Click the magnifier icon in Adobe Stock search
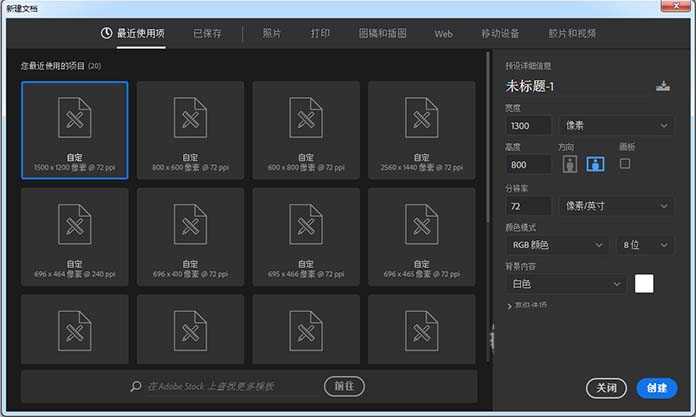The height and width of the screenshot is (417, 696). pos(136,386)
